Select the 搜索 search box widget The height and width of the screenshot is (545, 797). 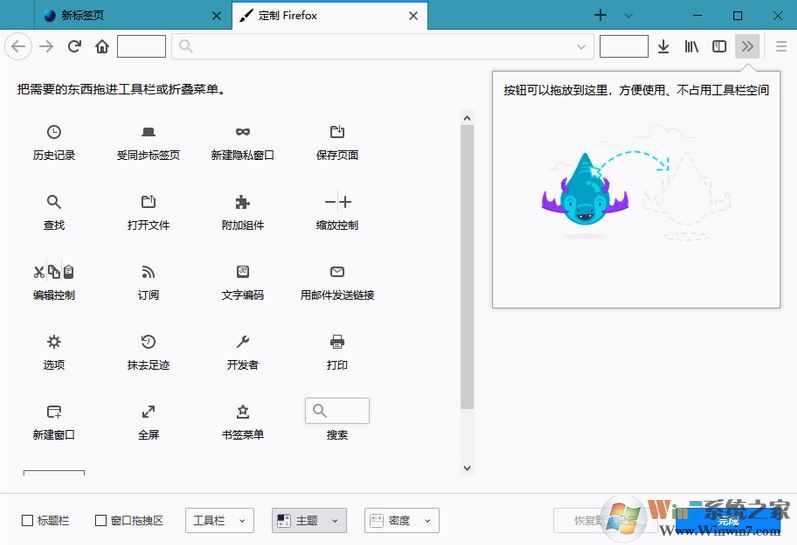[337, 411]
